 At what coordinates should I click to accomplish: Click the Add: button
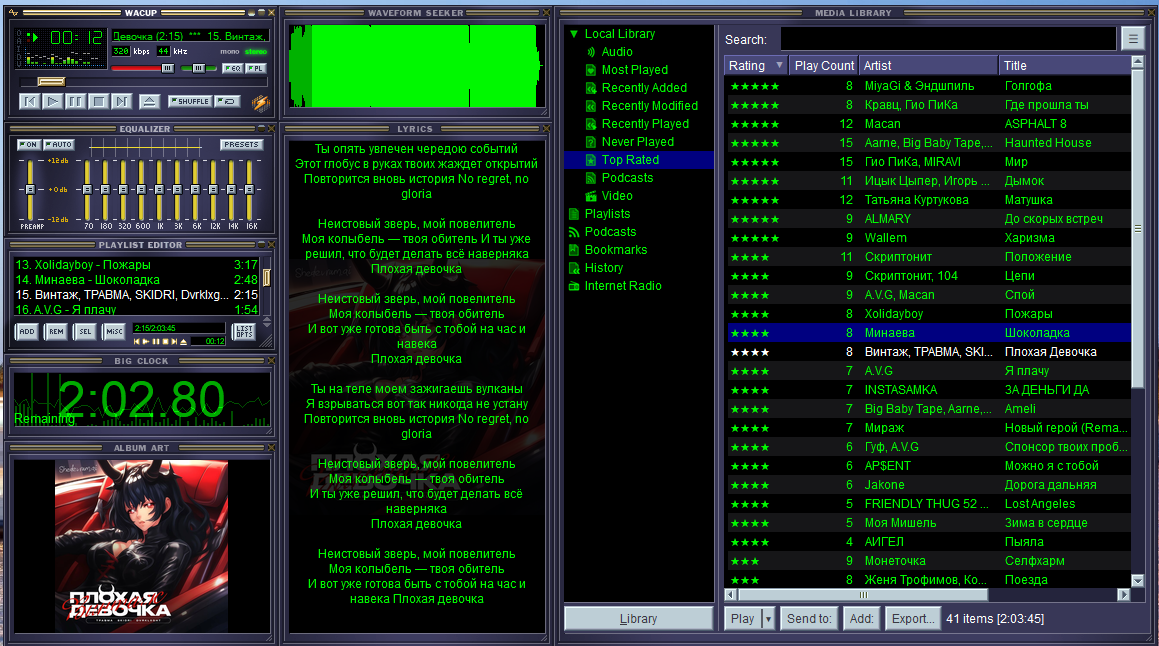tap(861, 619)
